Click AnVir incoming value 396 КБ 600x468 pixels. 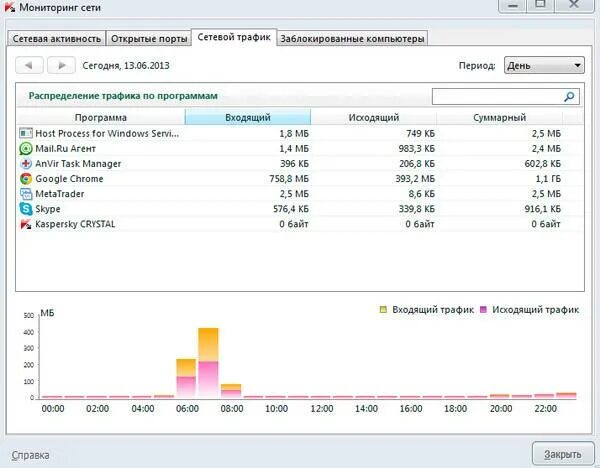[x=294, y=164]
